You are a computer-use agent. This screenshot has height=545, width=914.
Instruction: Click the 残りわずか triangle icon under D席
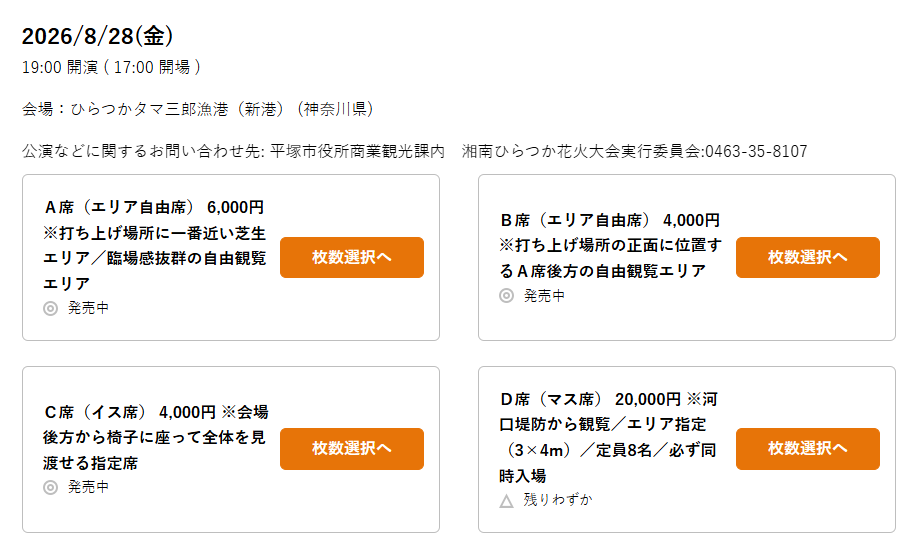(x=507, y=501)
